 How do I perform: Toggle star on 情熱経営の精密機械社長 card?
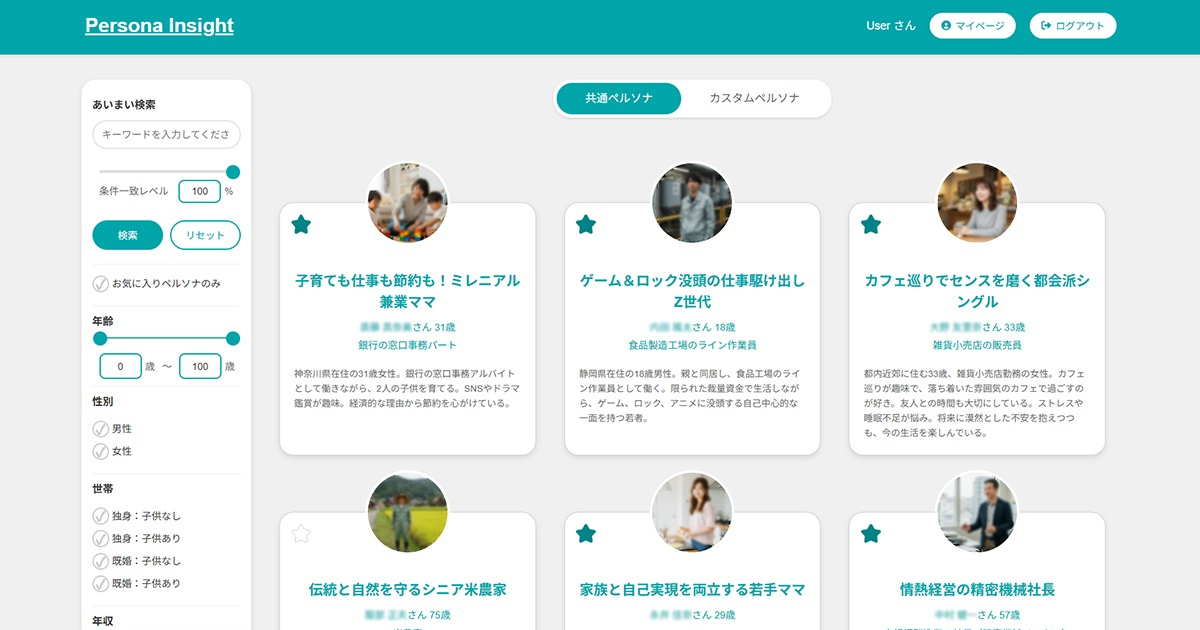(871, 534)
